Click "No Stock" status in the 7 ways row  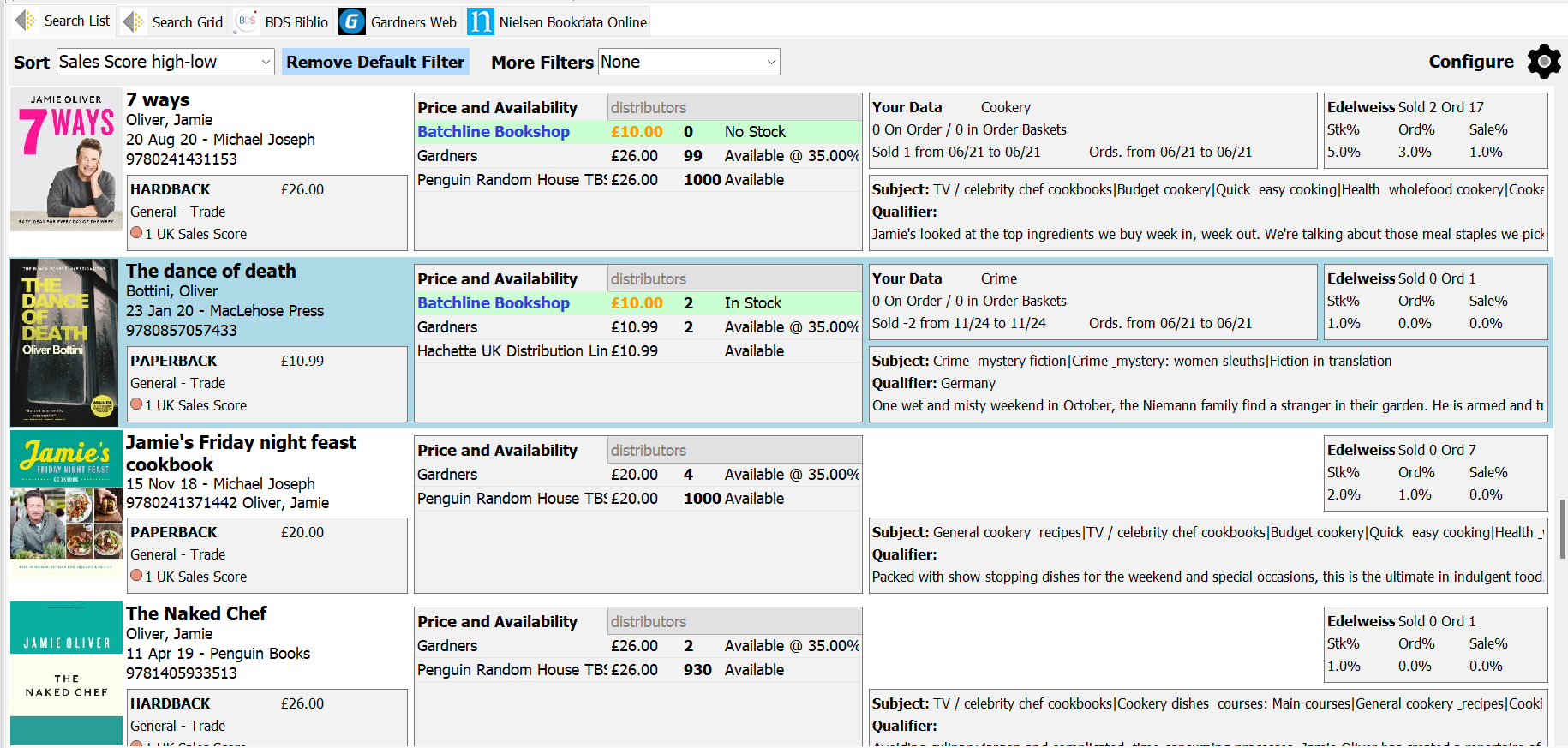pos(755,132)
